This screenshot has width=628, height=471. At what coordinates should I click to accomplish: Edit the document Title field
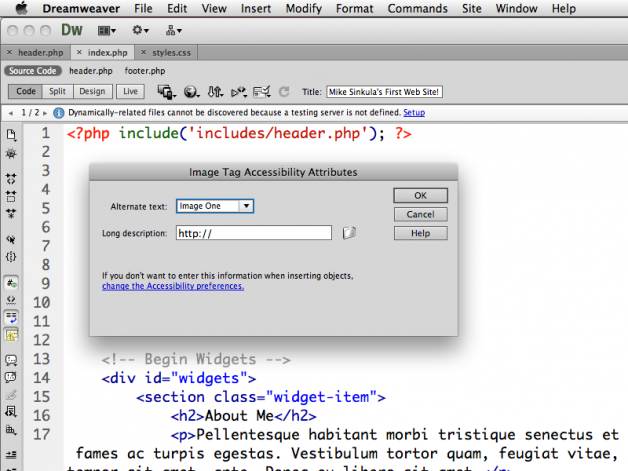click(384, 92)
